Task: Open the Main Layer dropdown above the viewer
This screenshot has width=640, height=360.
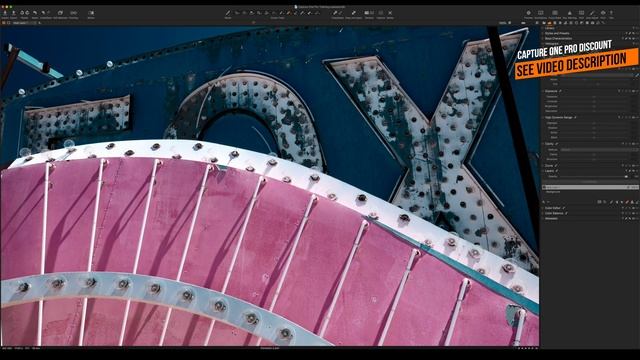Action: click(x=24, y=23)
